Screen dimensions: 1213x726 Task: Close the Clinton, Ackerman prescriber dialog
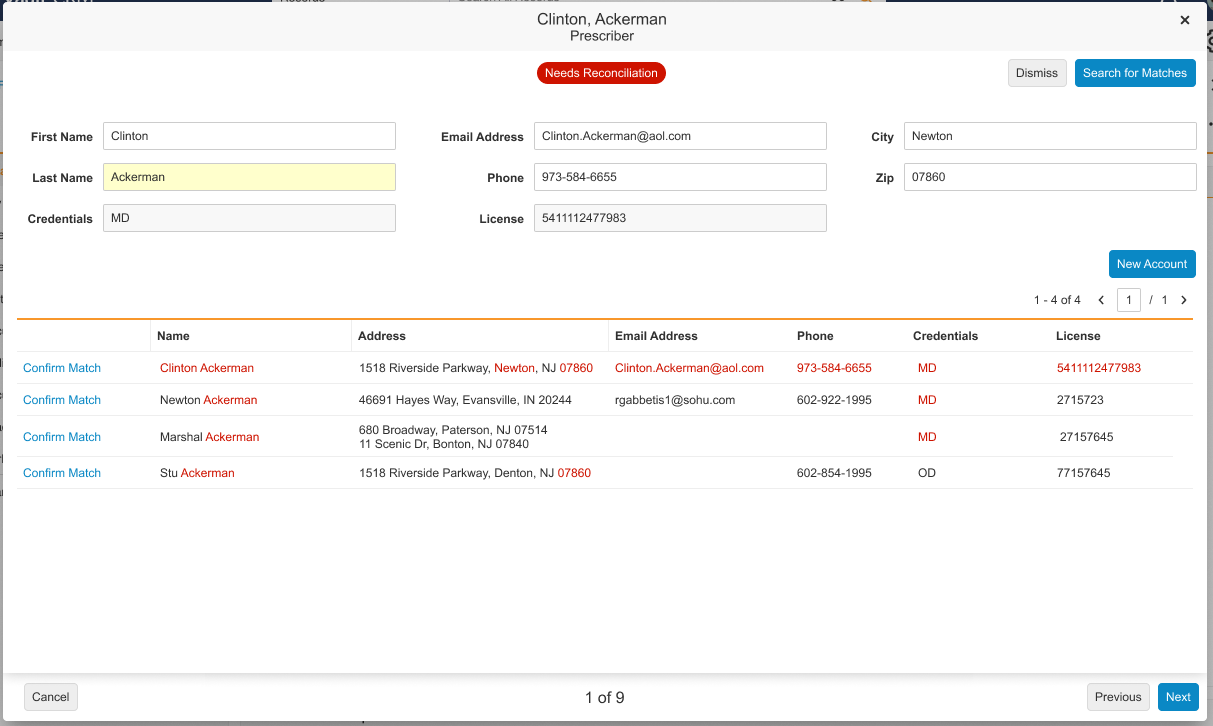(x=1185, y=20)
